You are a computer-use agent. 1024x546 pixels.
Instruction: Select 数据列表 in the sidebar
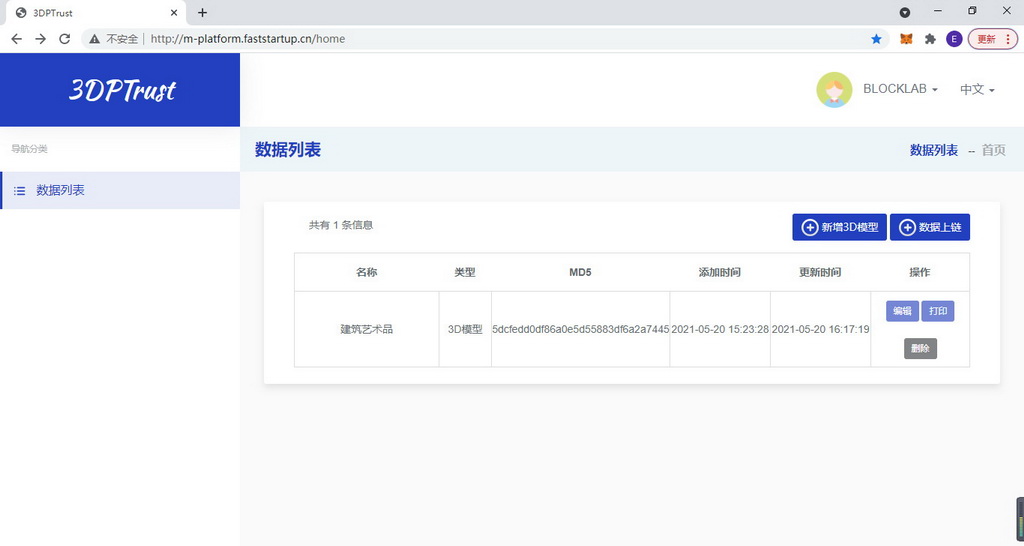coord(60,190)
